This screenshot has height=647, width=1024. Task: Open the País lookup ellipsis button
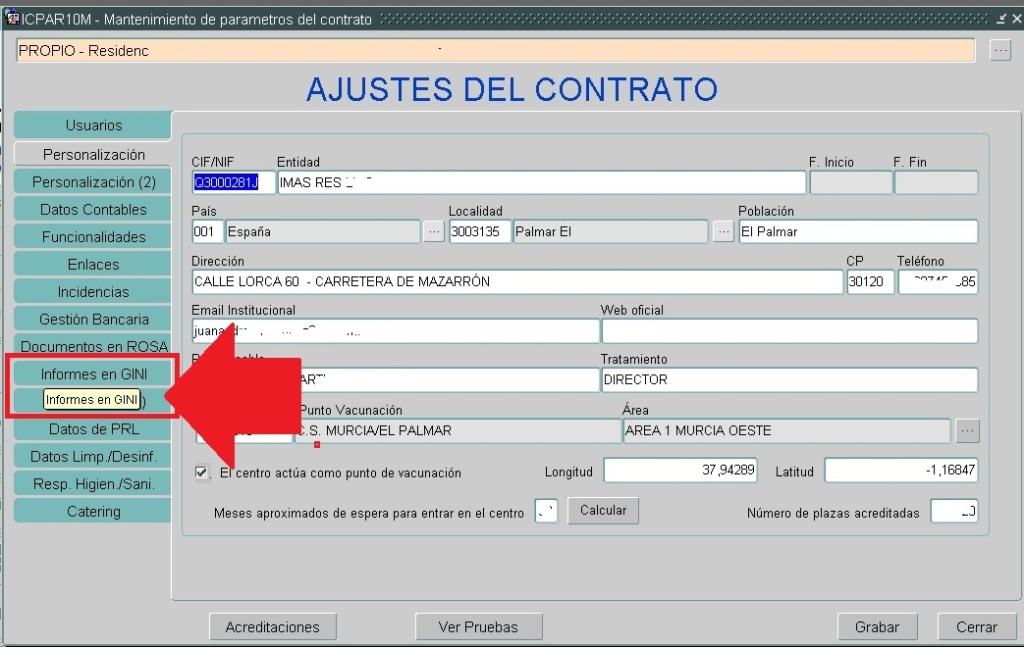[433, 232]
